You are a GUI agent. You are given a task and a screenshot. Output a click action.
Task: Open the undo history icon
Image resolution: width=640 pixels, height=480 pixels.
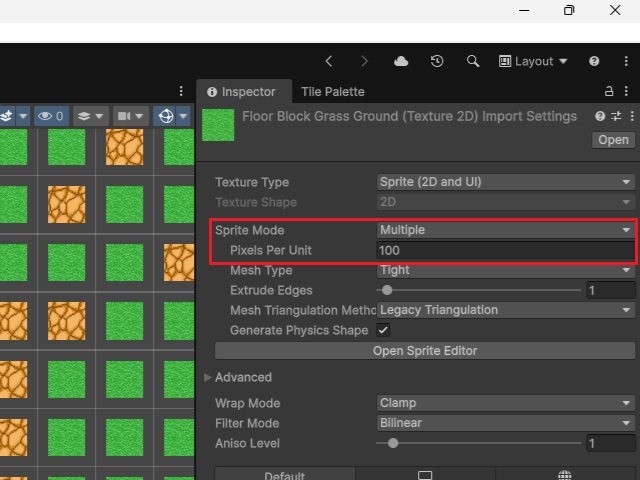click(x=437, y=61)
